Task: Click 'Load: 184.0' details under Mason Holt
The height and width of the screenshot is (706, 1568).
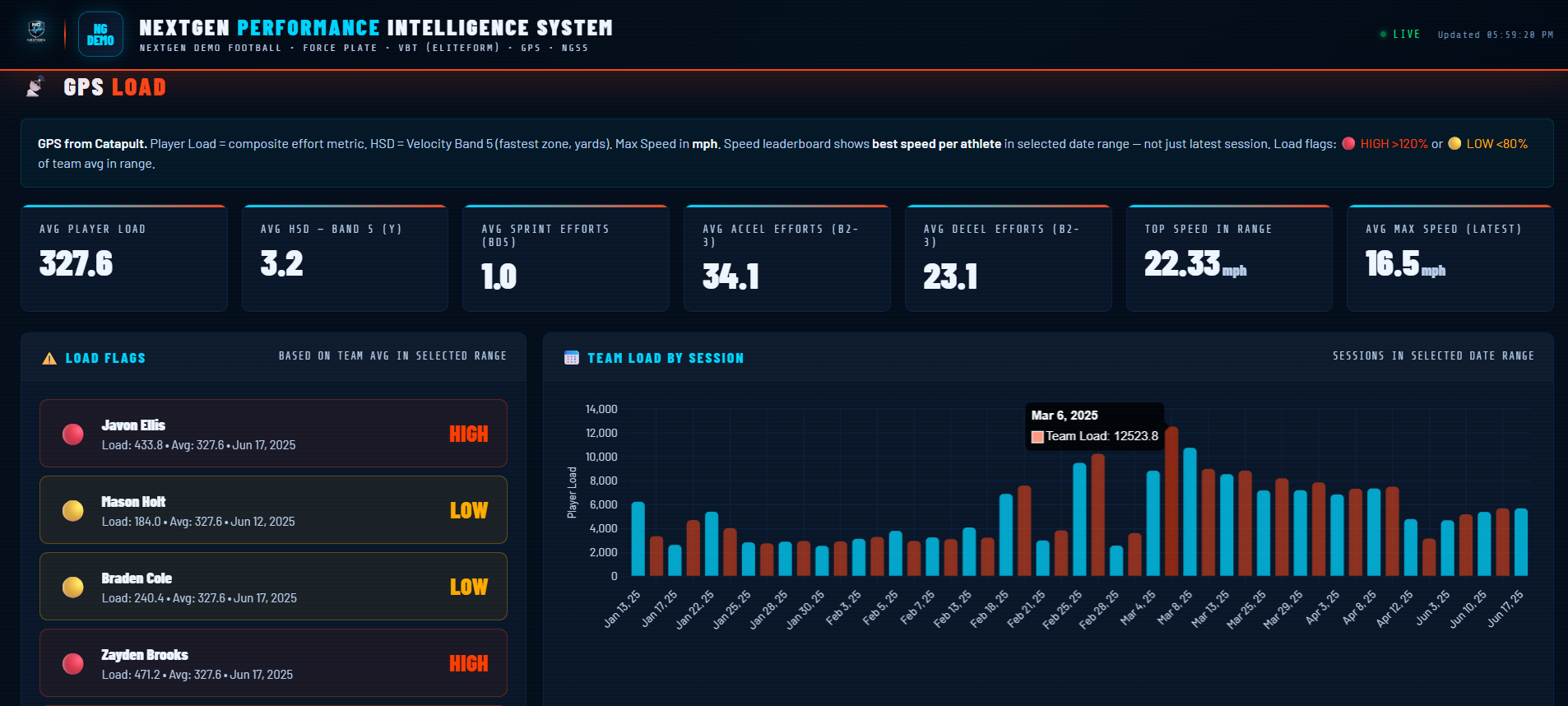Action: [x=198, y=522]
